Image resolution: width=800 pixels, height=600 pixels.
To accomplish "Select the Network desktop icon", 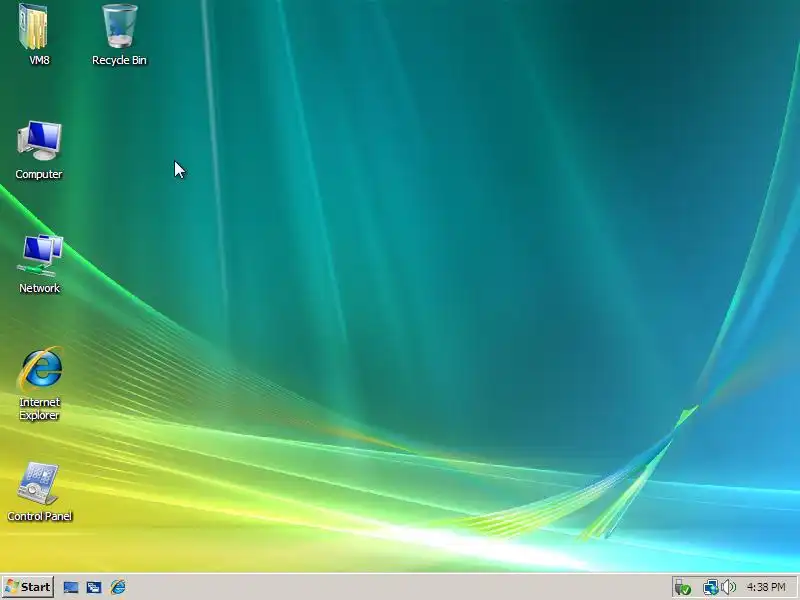I will click(40, 255).
